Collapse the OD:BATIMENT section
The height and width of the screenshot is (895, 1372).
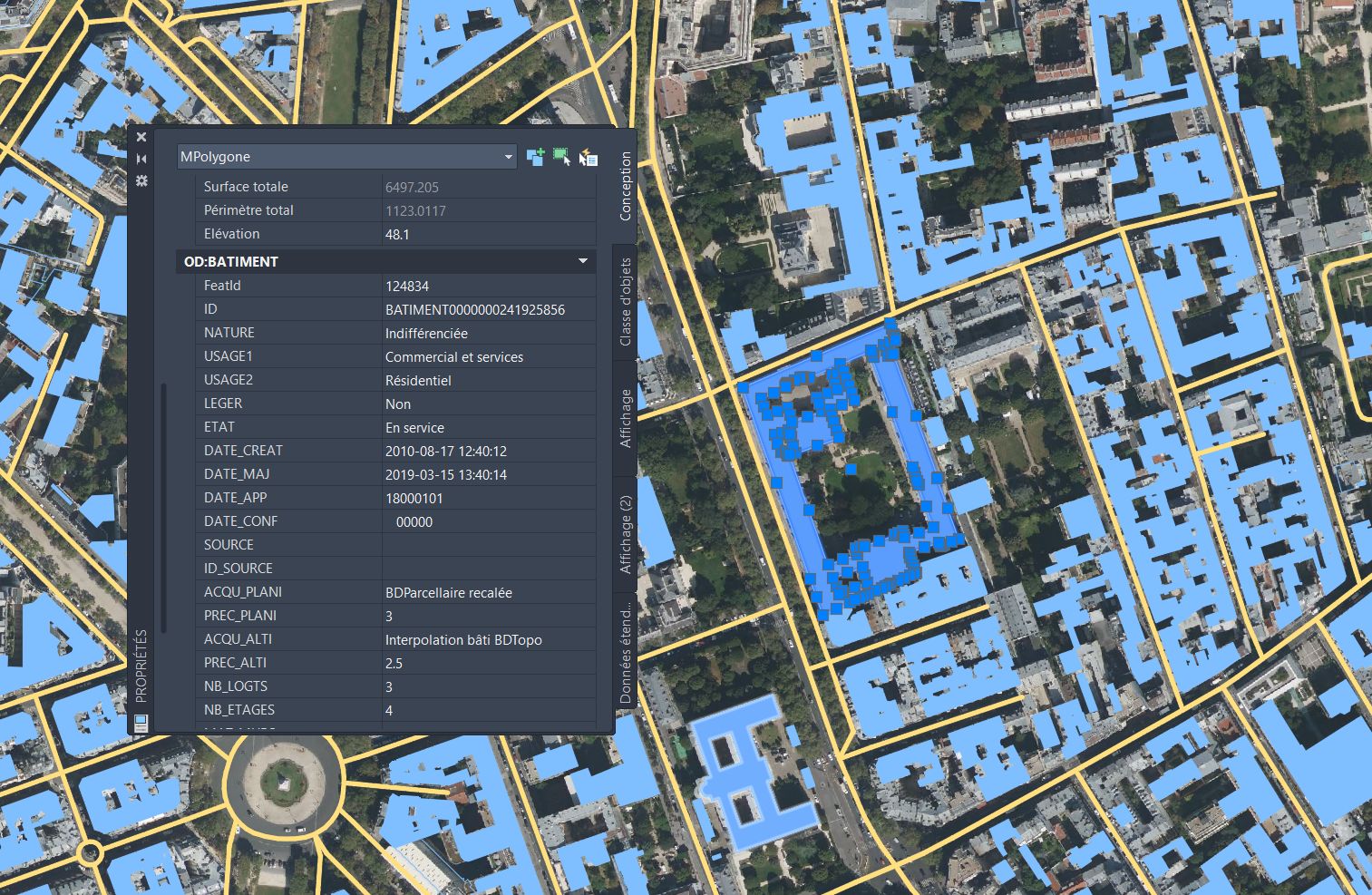click(x=583, y=261)
